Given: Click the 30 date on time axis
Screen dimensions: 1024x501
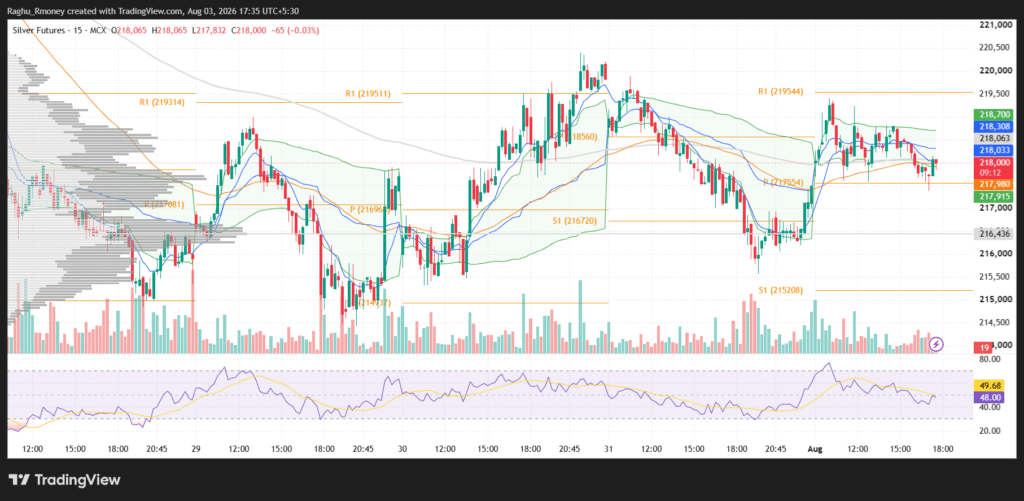Looking at the screenshot, I should tap(403, 449).
